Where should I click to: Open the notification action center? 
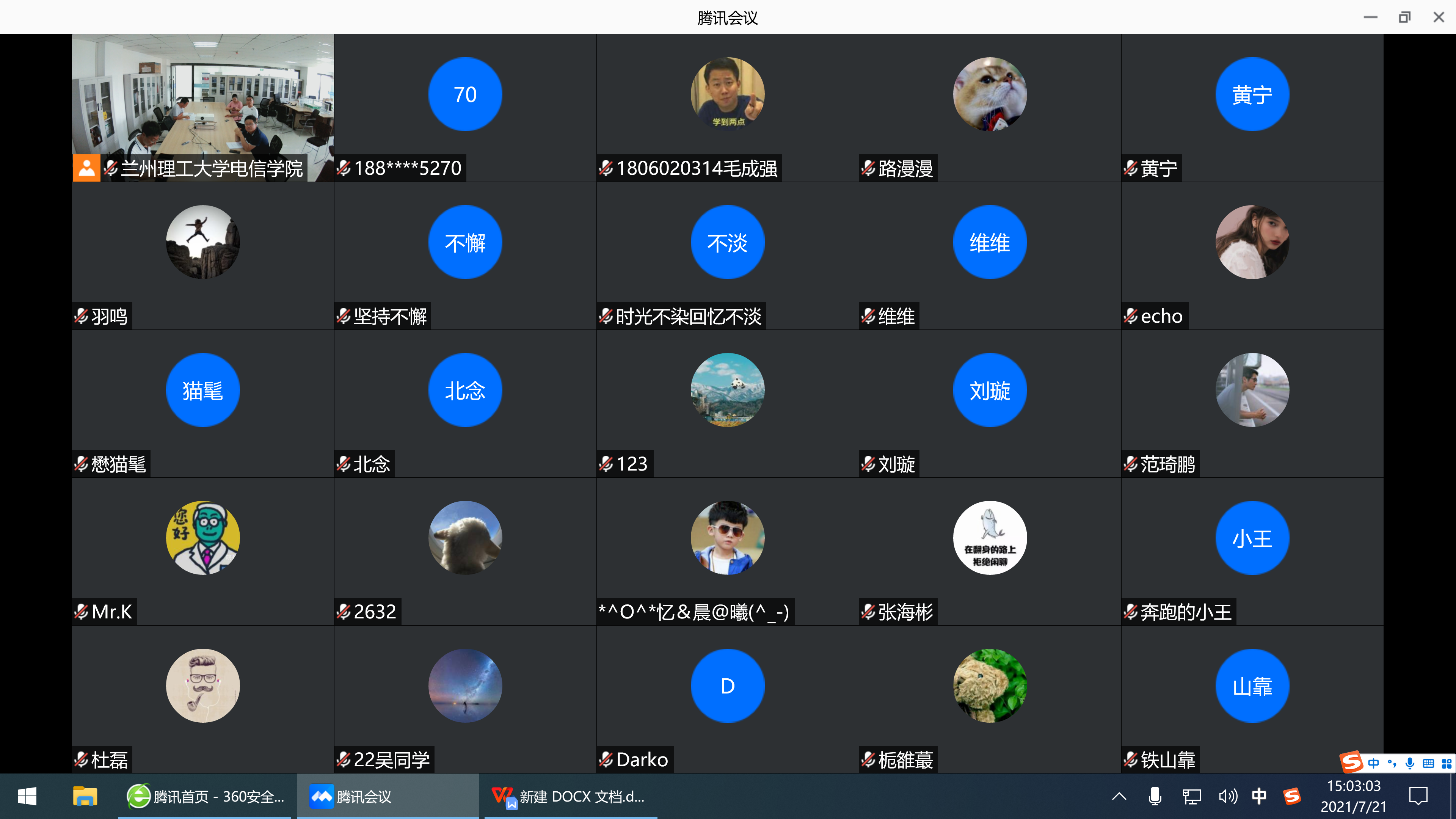1418,796
